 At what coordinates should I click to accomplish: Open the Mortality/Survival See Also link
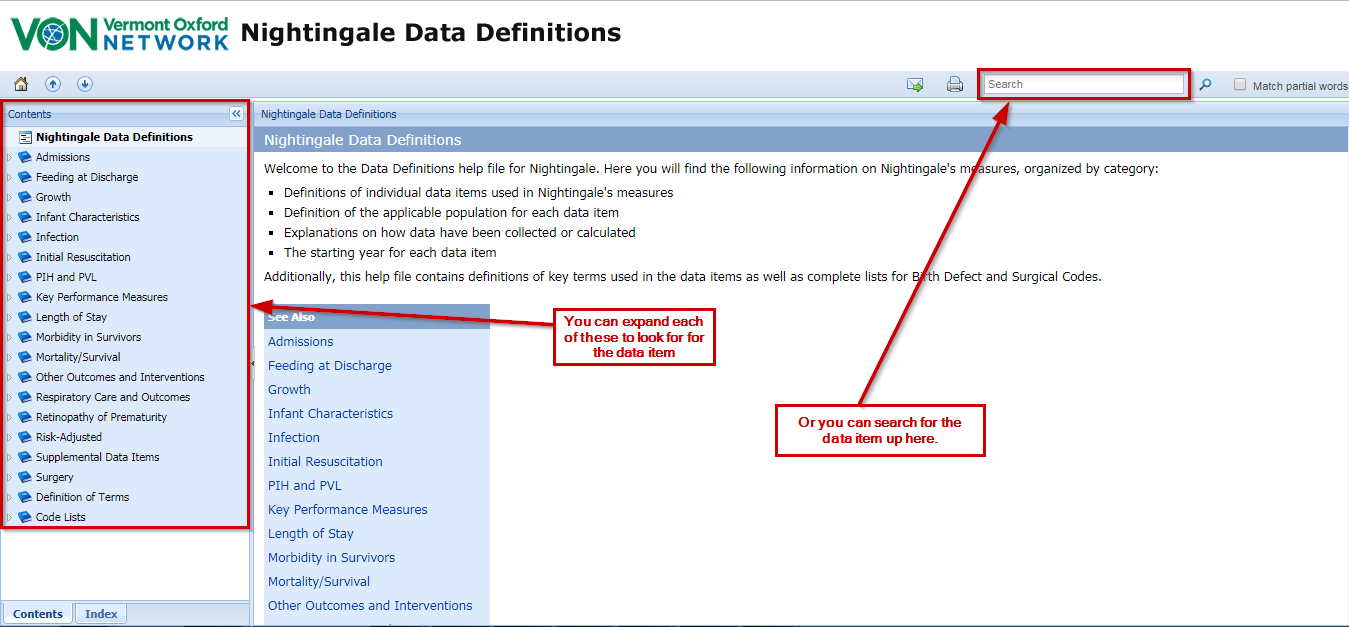coord(319,582)
